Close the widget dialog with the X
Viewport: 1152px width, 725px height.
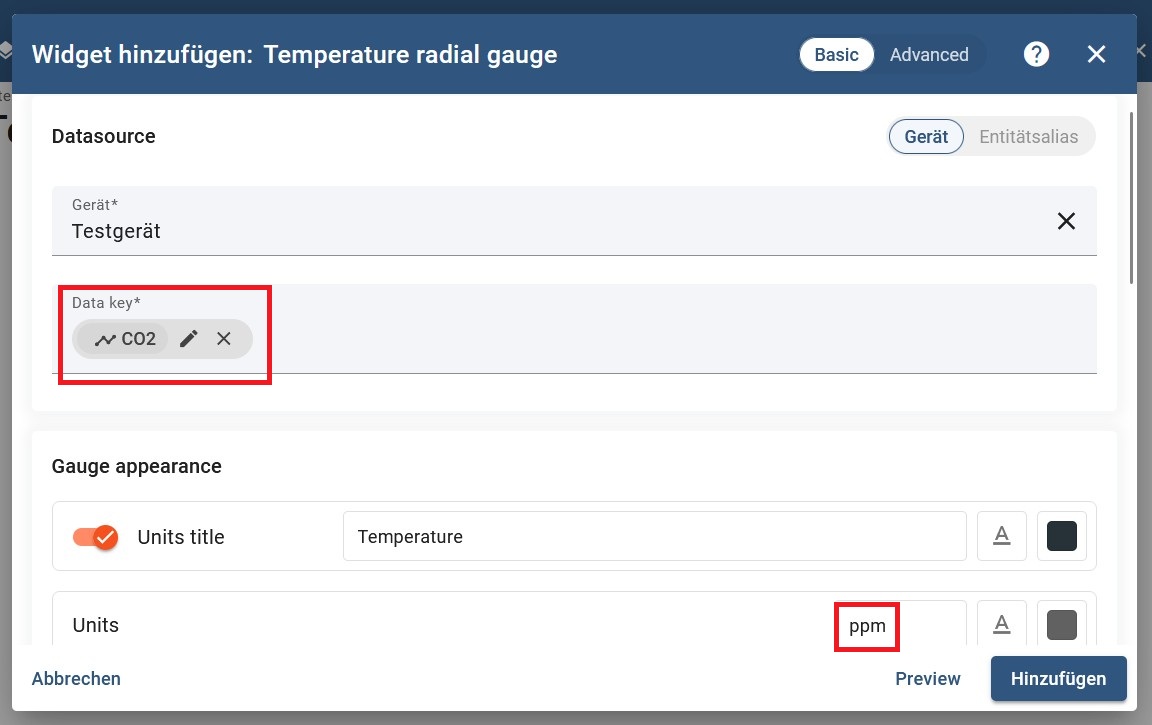(x=1097, y=54)
